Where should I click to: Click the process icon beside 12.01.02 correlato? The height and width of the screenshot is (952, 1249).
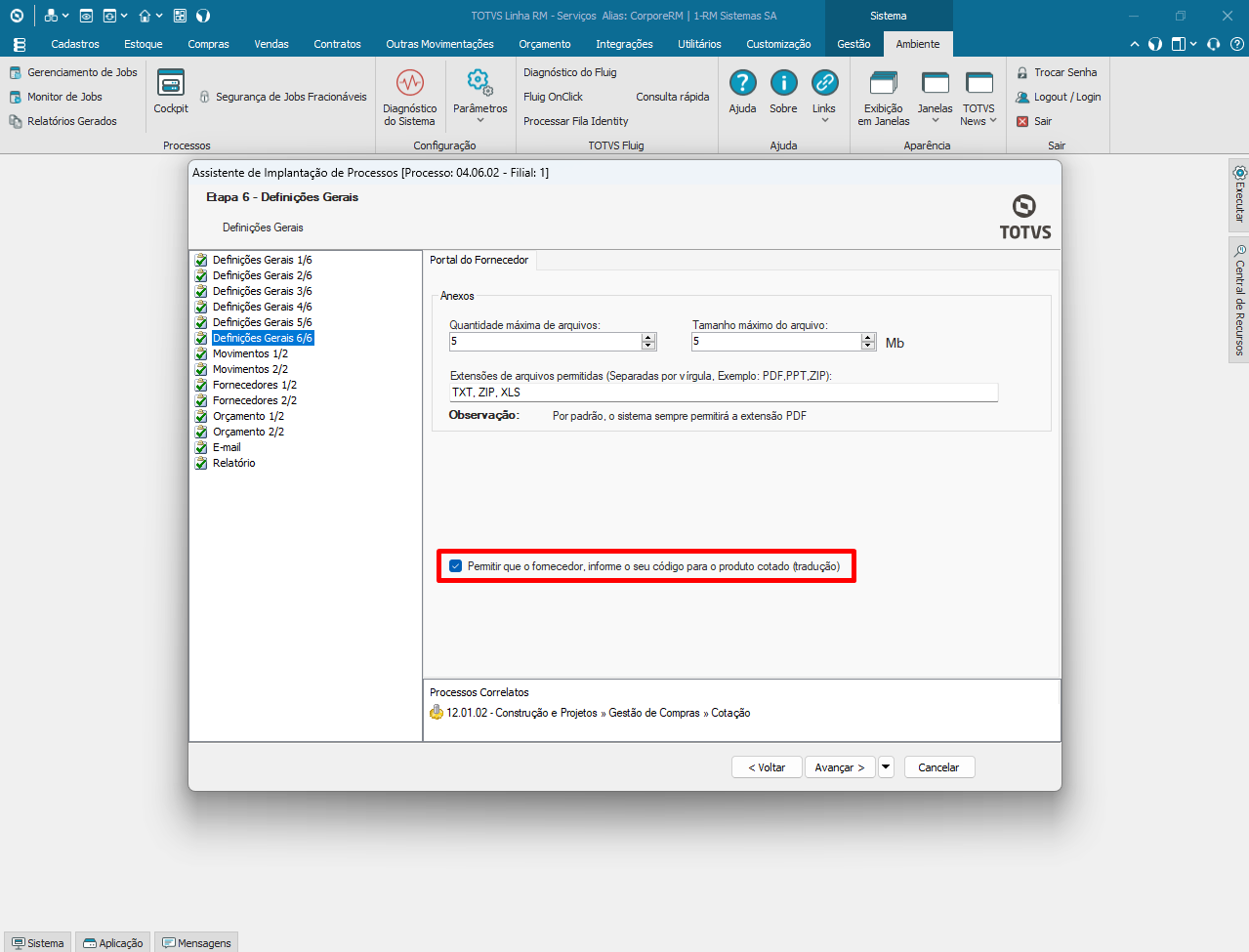click(x=437, y=713)
